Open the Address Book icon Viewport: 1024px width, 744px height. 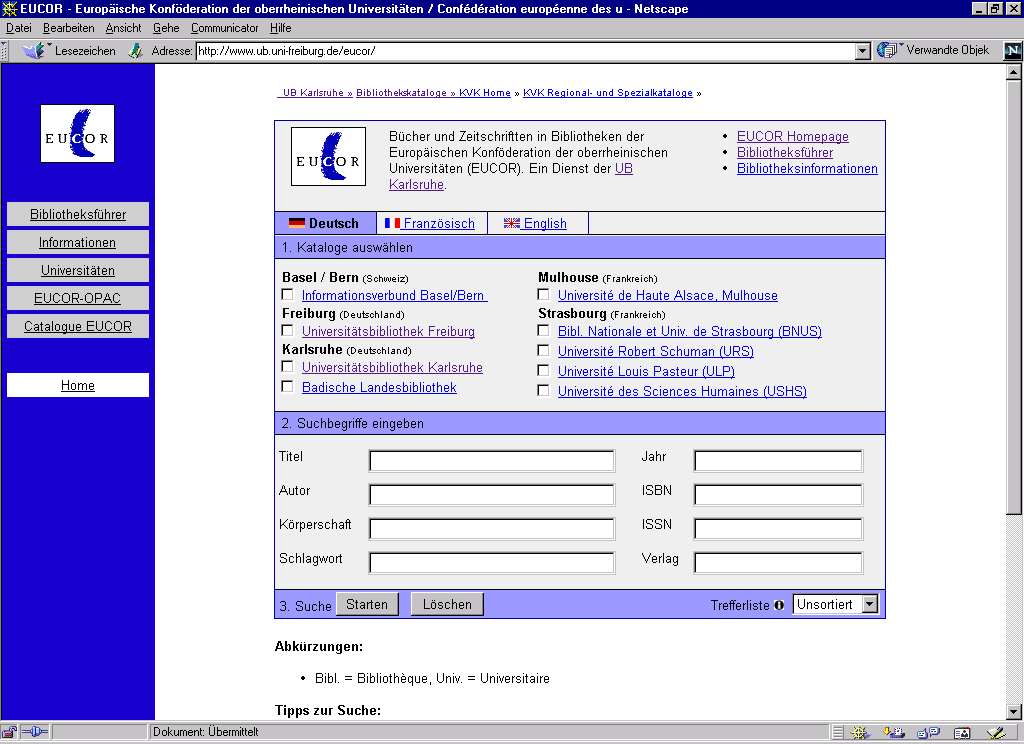pyautogui.click(x=962, y=733)
